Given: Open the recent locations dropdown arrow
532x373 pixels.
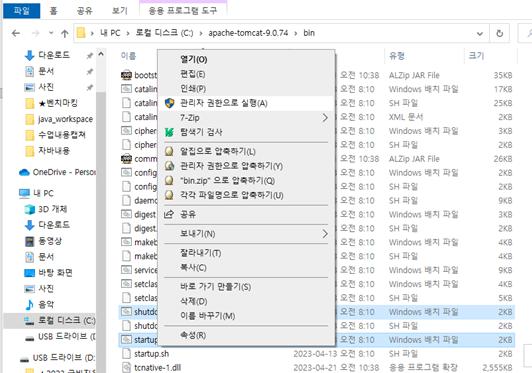Looking at the screenshot, I should pos(51,33).
